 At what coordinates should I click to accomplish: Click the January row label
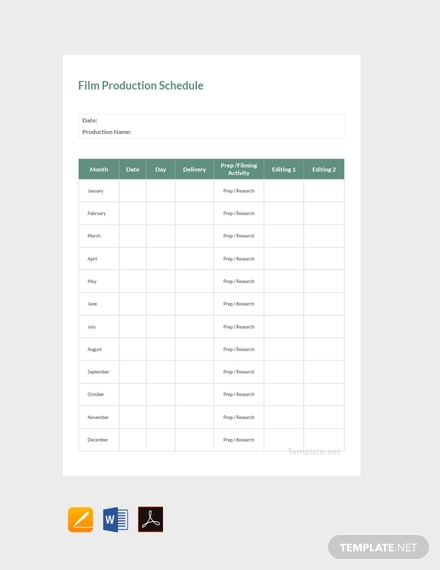point(95,191)
